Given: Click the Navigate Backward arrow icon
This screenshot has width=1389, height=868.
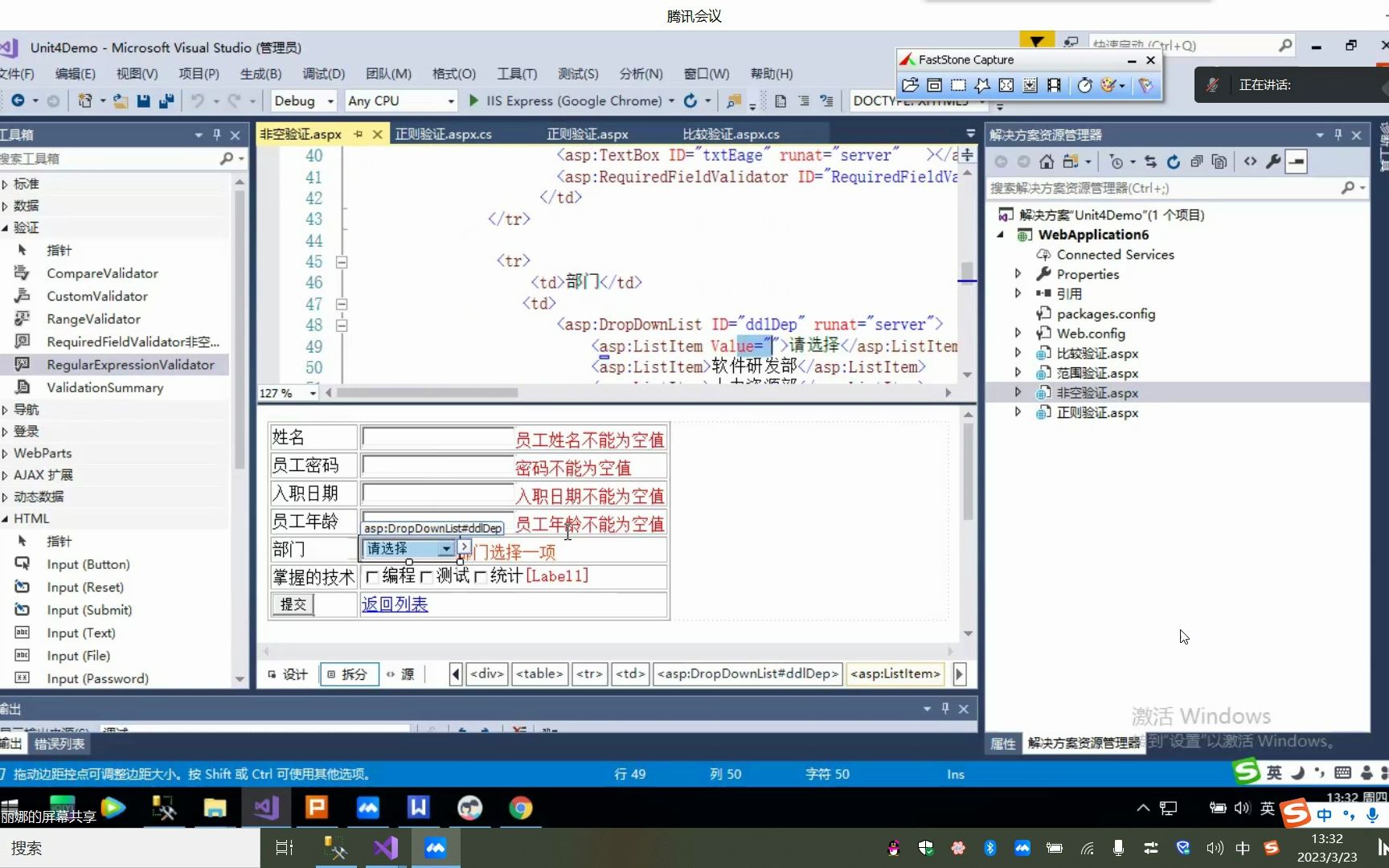Looking at the screenshot, I should pyautogui.click(x=18, y=100).
